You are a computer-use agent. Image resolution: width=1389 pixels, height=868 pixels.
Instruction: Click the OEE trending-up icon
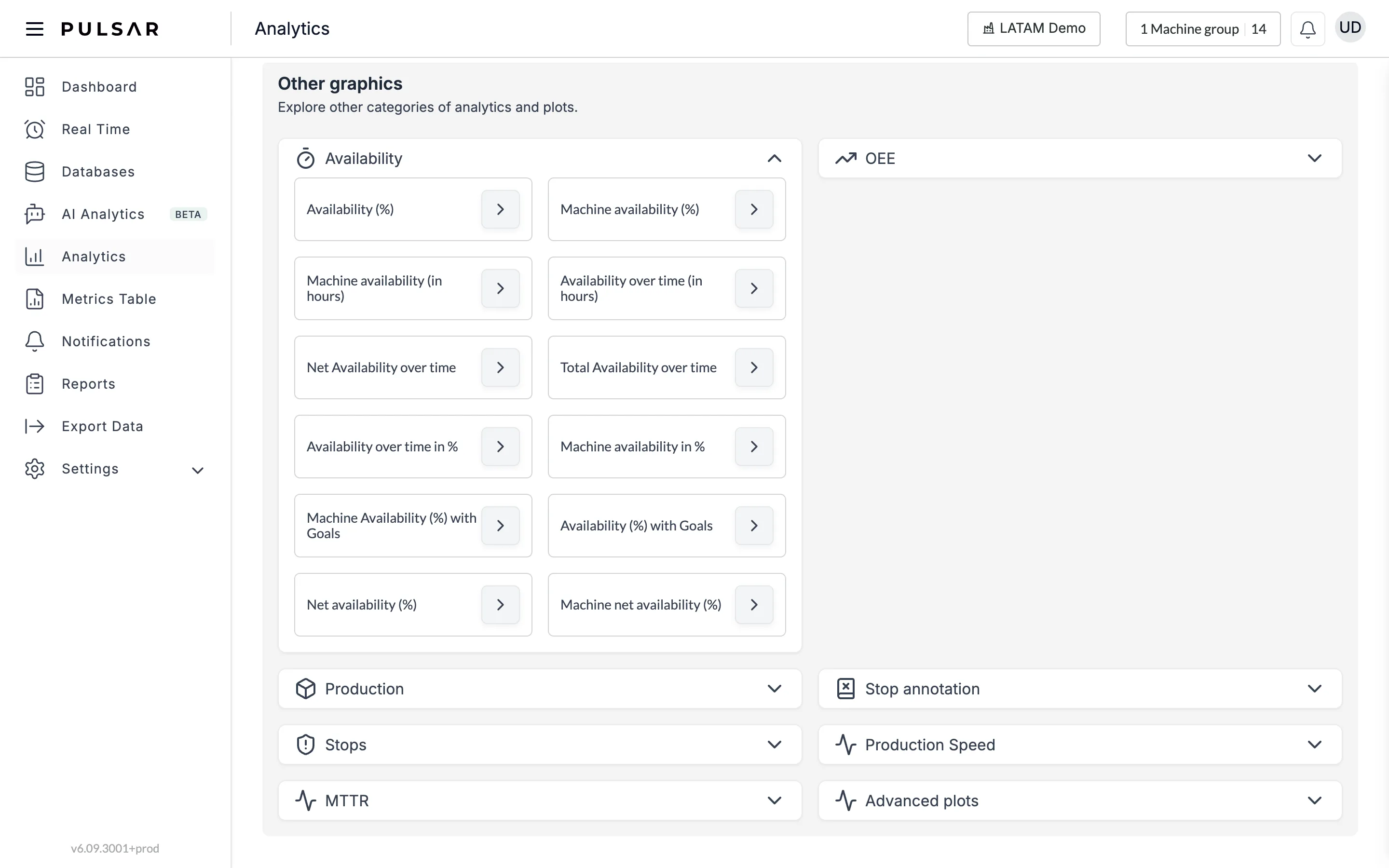pyautogui.click(x=845, y=158)
